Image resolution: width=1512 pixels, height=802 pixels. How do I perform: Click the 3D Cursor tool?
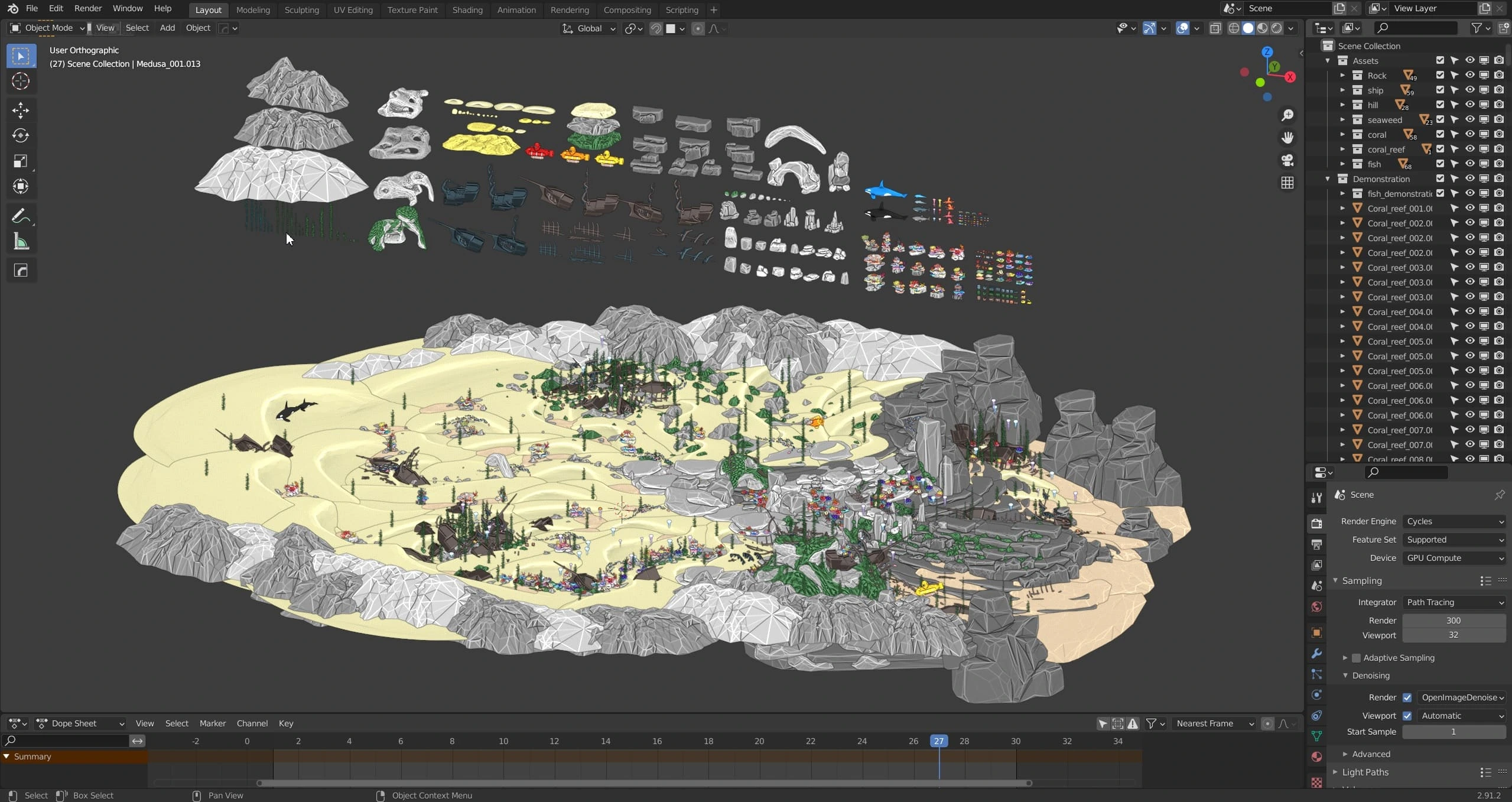[x=21, y=81]
